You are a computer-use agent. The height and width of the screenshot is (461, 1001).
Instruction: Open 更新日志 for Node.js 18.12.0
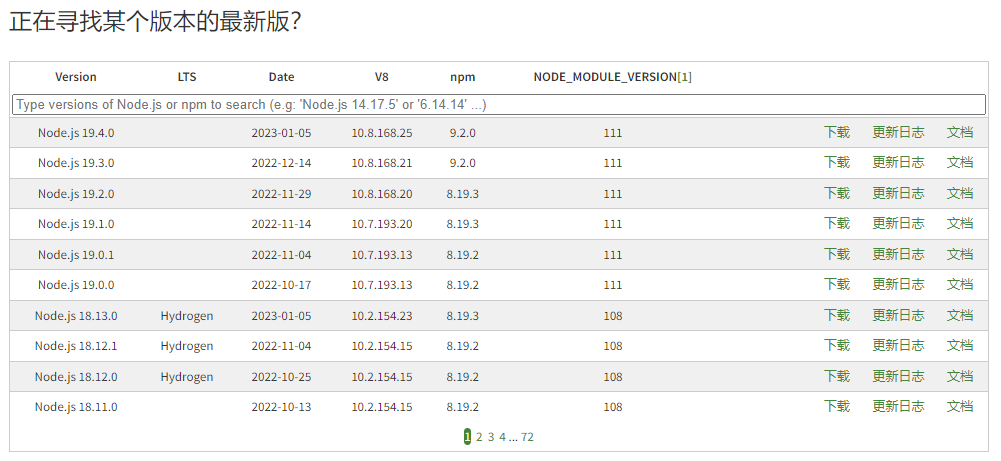[x=898, y=376]
